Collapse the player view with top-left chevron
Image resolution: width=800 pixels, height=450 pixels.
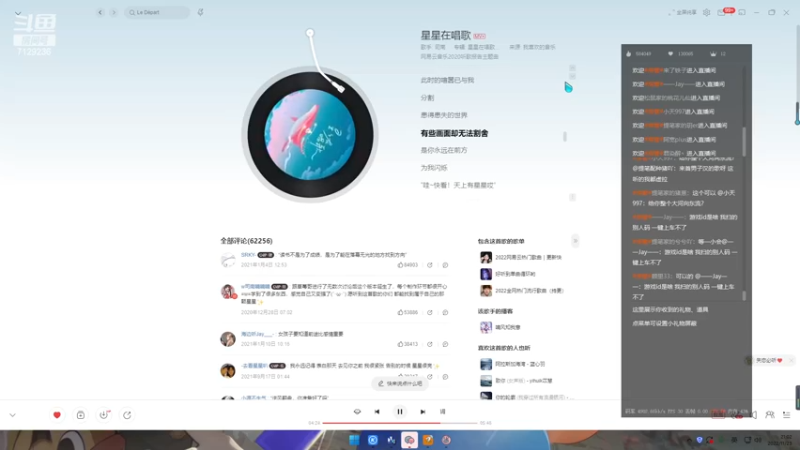coord(18,13)
